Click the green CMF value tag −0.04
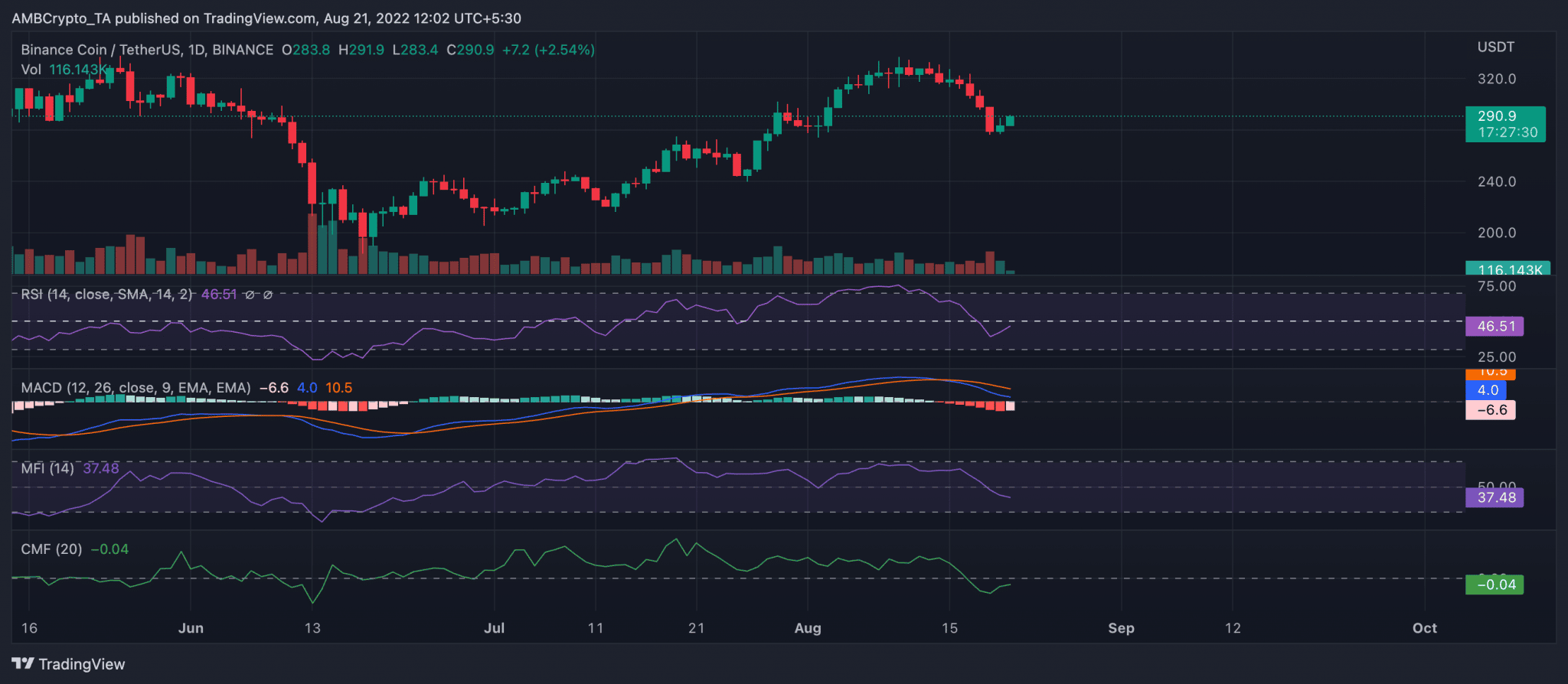 click(x=1494, y=585)
